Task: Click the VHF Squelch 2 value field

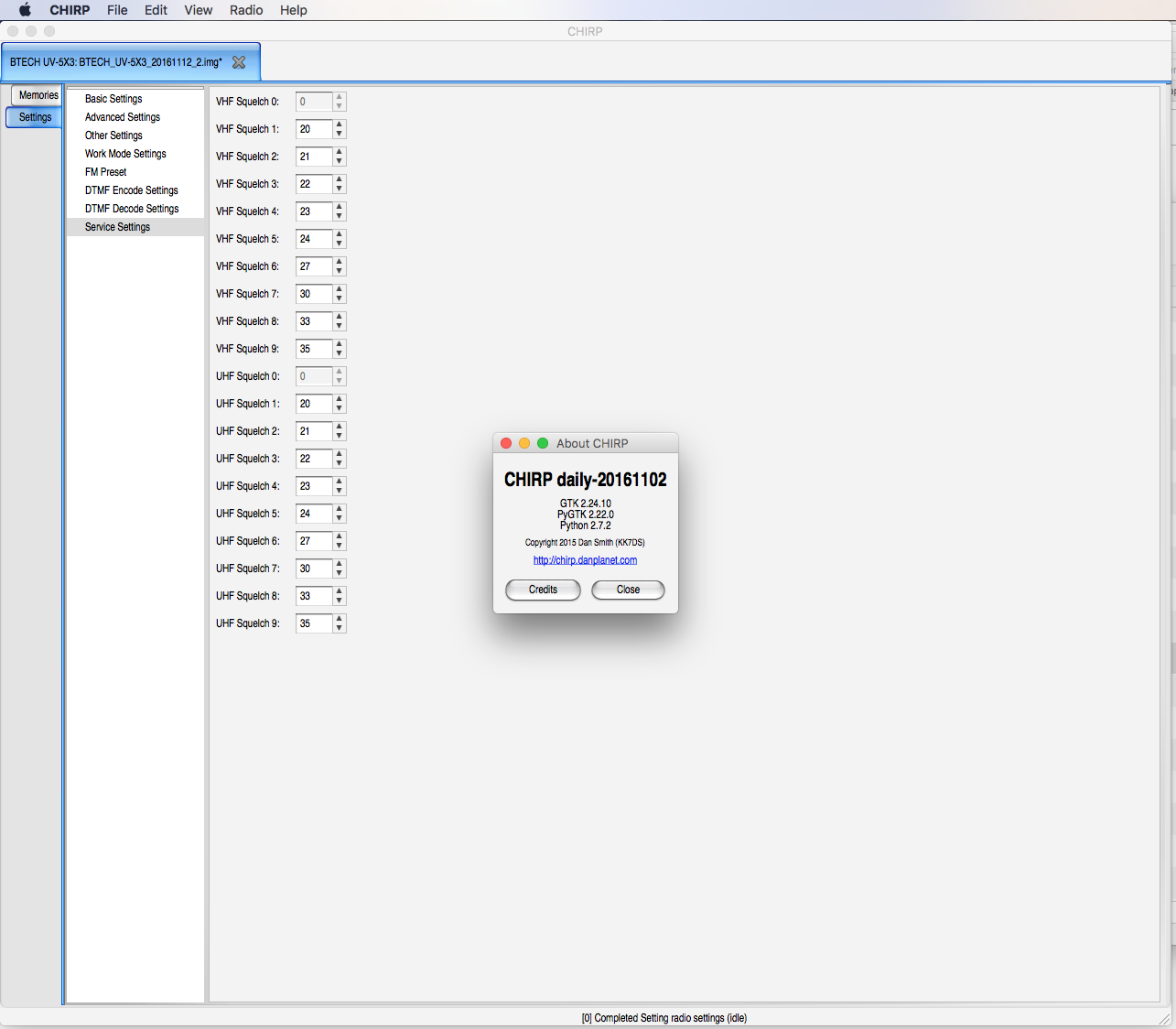Action: point(314,157)
